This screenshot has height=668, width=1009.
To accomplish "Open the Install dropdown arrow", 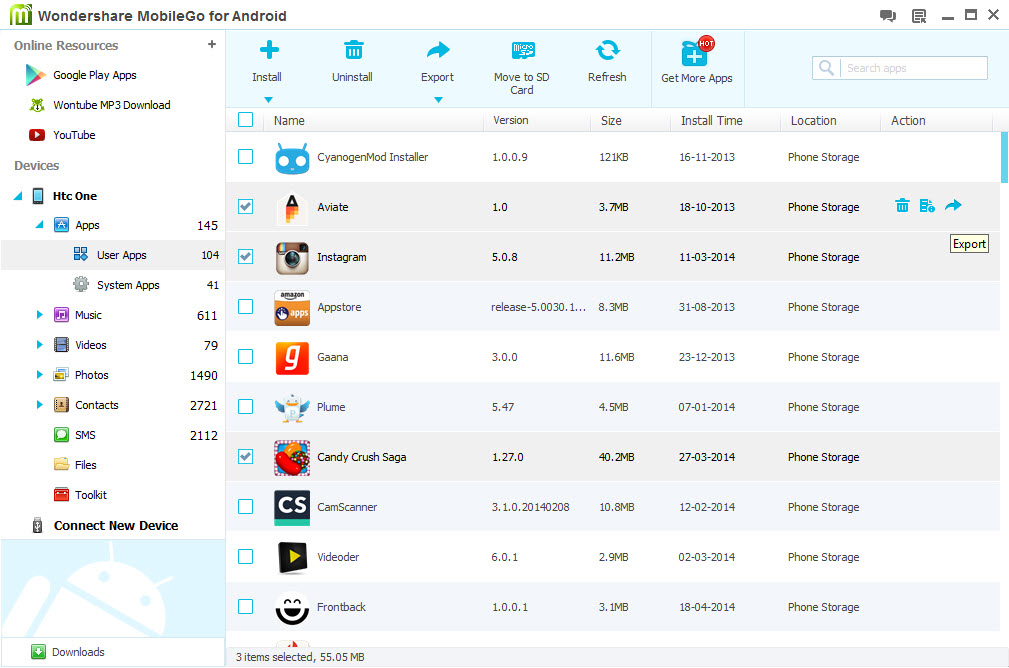I will (269, 100).
